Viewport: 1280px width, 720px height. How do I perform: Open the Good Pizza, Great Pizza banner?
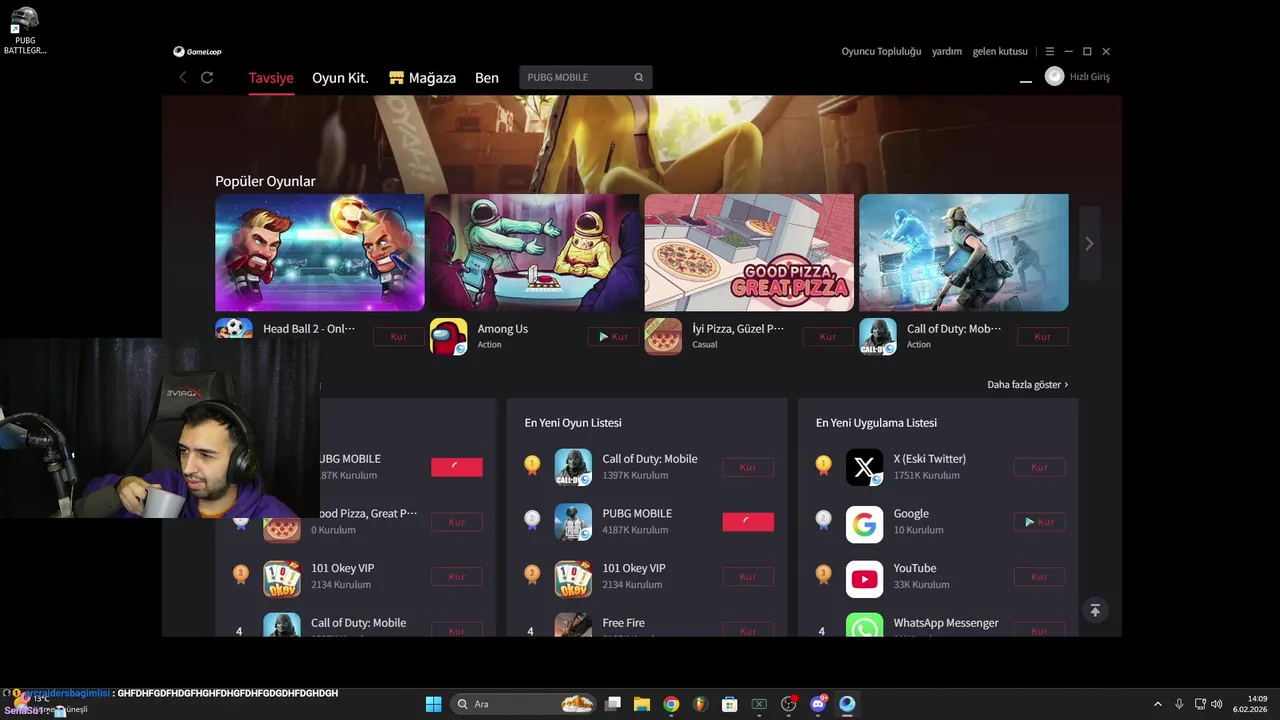749,253
